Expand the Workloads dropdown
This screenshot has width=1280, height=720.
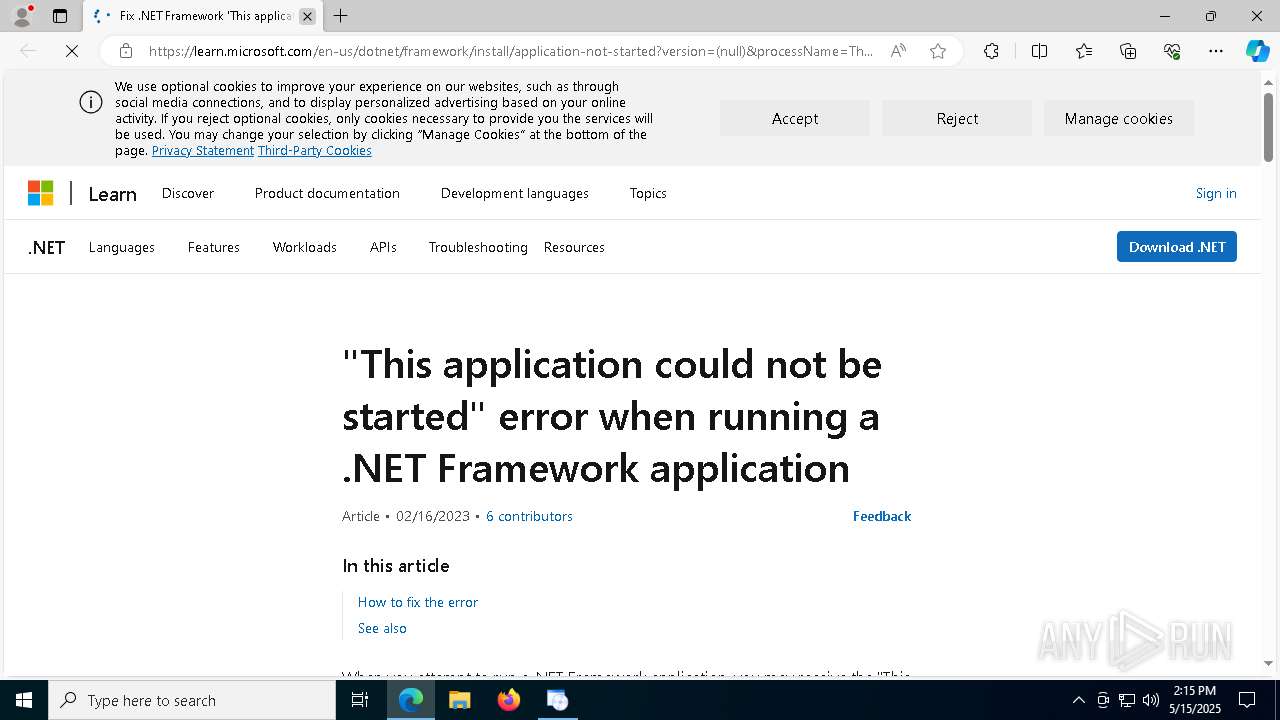[304, 247]
